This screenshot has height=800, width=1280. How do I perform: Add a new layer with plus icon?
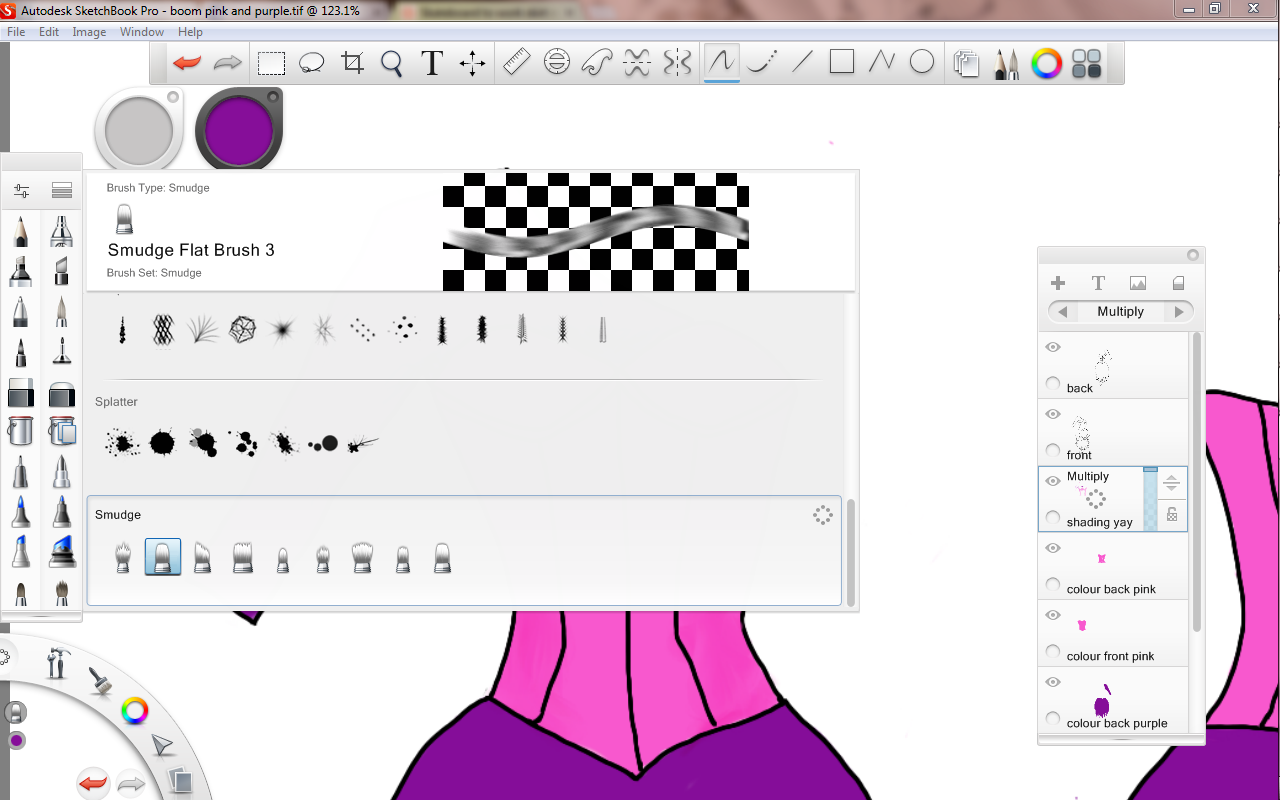(x=1057, y=283)
